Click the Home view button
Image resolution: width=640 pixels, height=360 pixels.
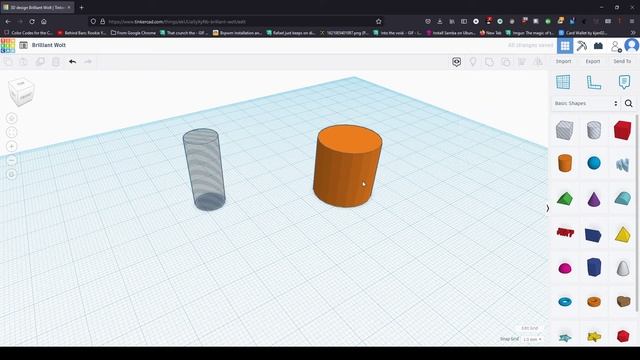11,118
